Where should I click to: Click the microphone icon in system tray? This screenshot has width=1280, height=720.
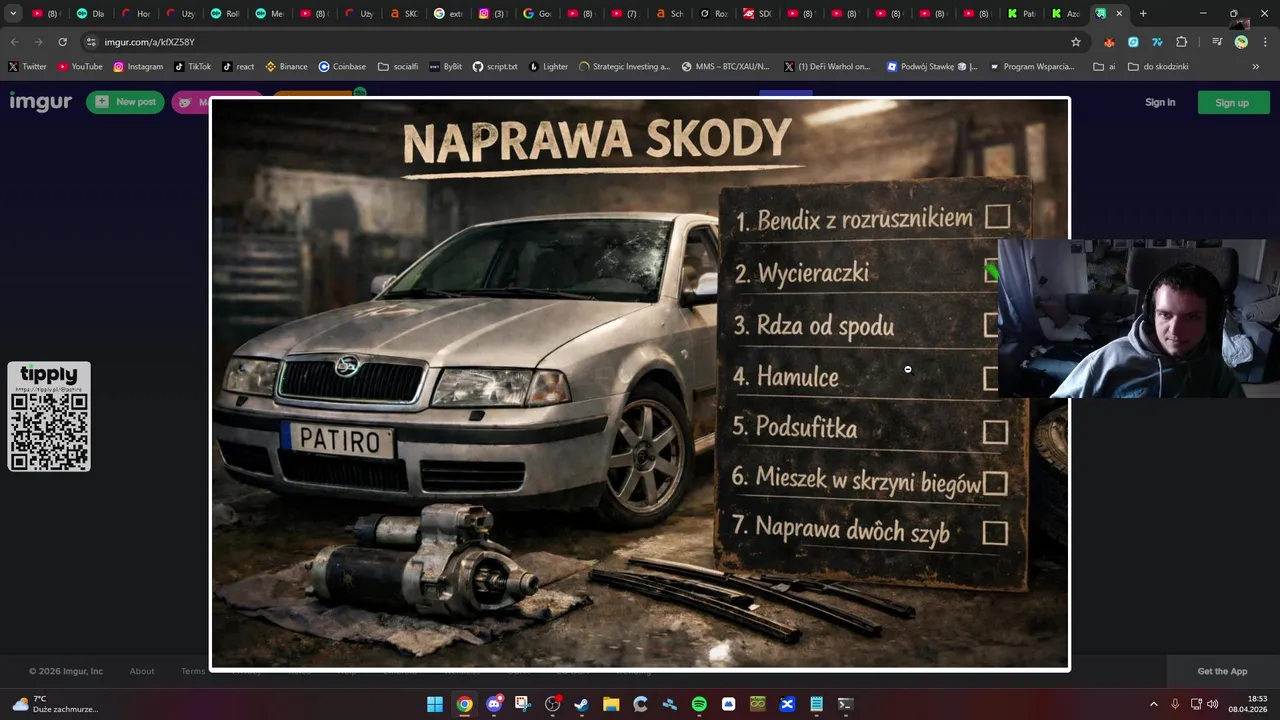click(1175, 704)
